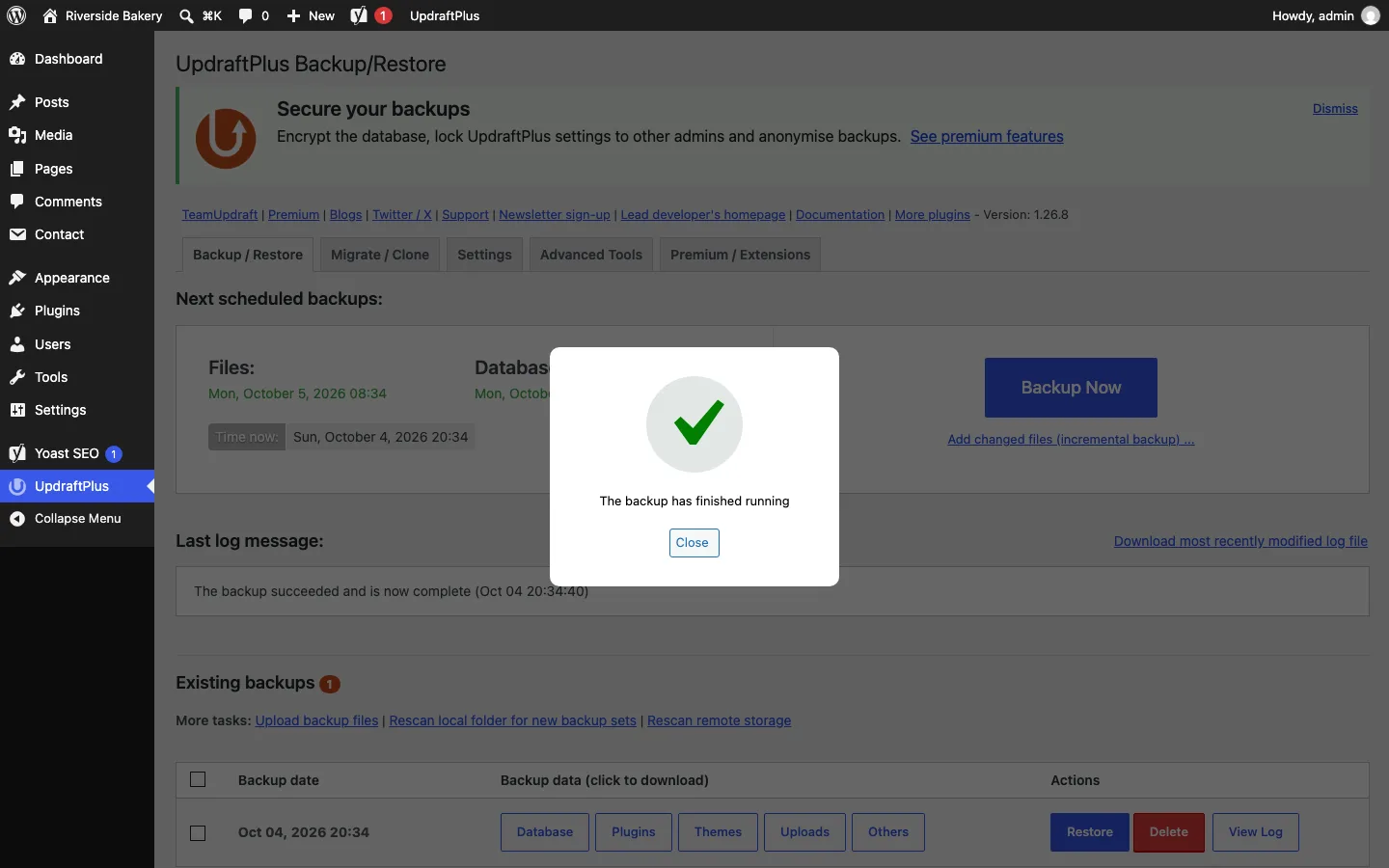The width and height of the screenshot is (1389, 868).
Task: Click the Contact envelope icon
Action: click(x=17, y=234)
